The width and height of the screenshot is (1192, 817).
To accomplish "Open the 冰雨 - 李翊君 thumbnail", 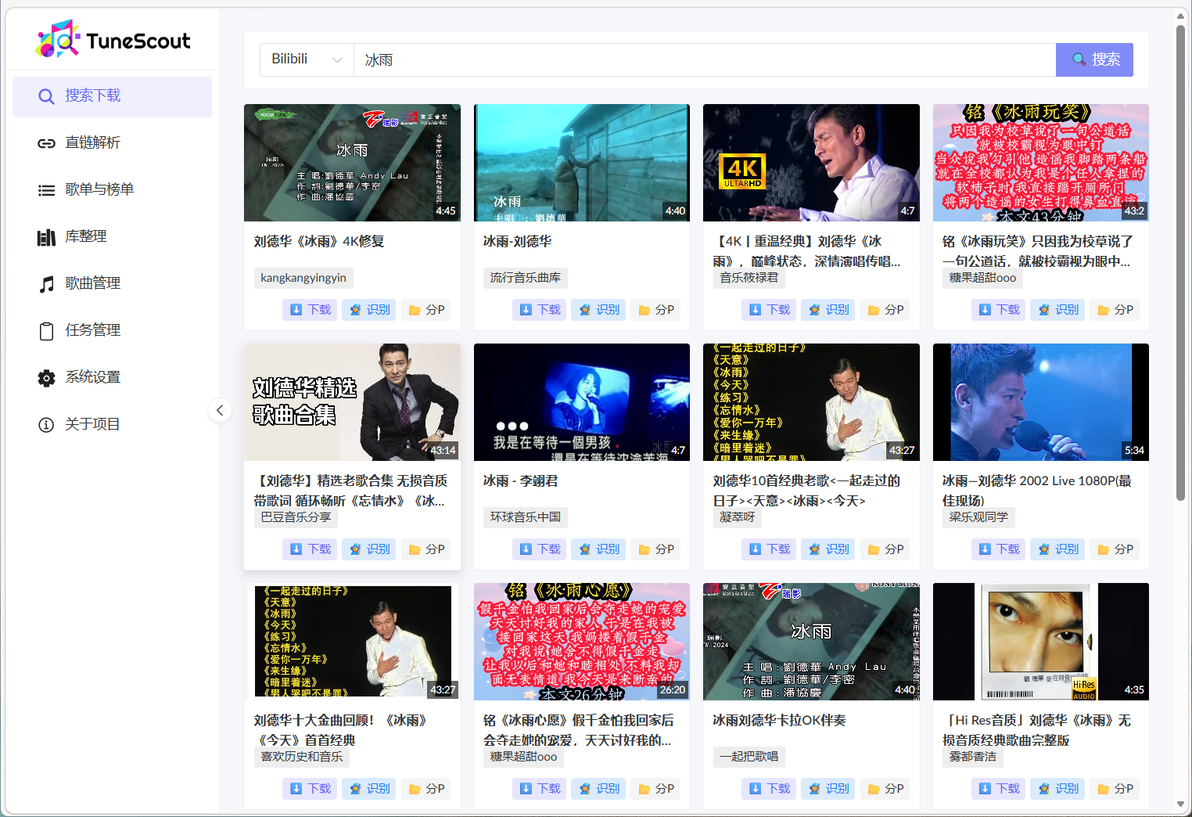I will 582,402.
